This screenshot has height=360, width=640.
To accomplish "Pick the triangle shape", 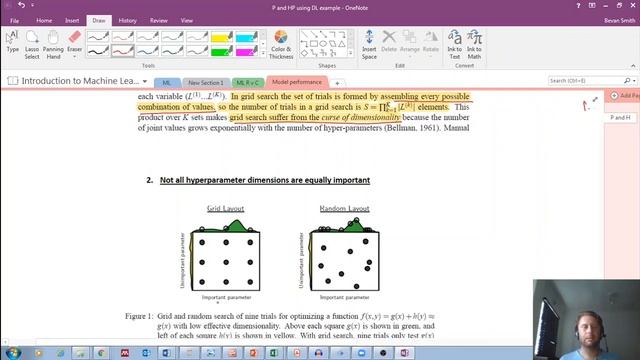I will (342, 44).
